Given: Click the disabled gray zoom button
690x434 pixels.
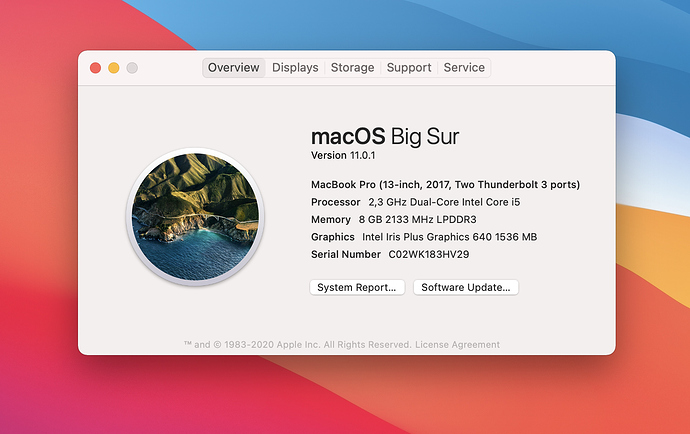Looking at the screenshot, I should tap(132, 68).
